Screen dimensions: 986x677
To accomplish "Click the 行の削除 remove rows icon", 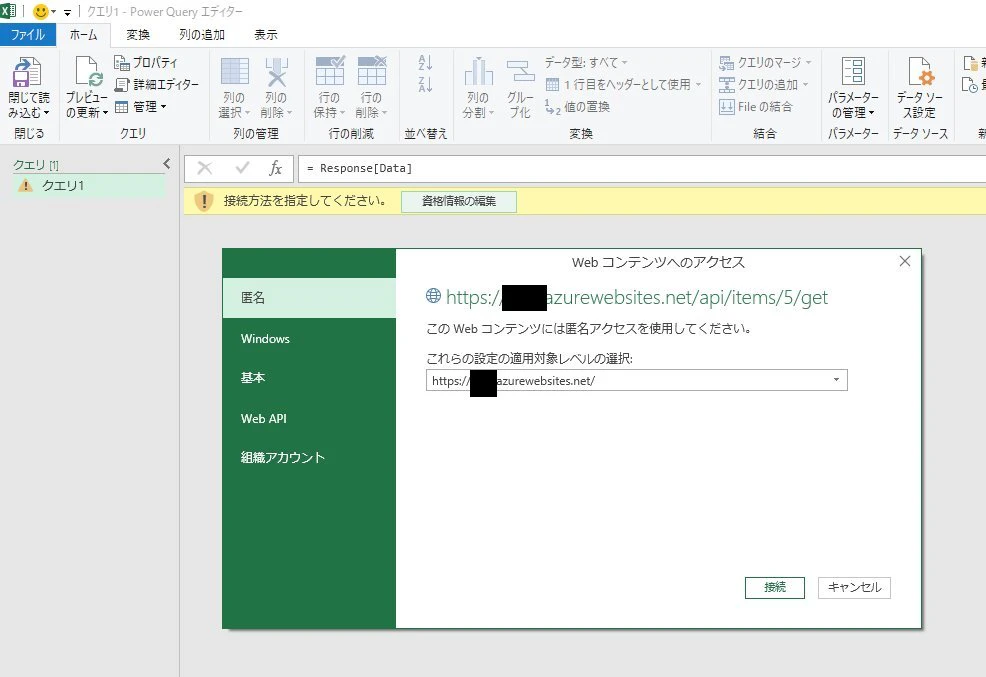I will click(x=372, y=70).
